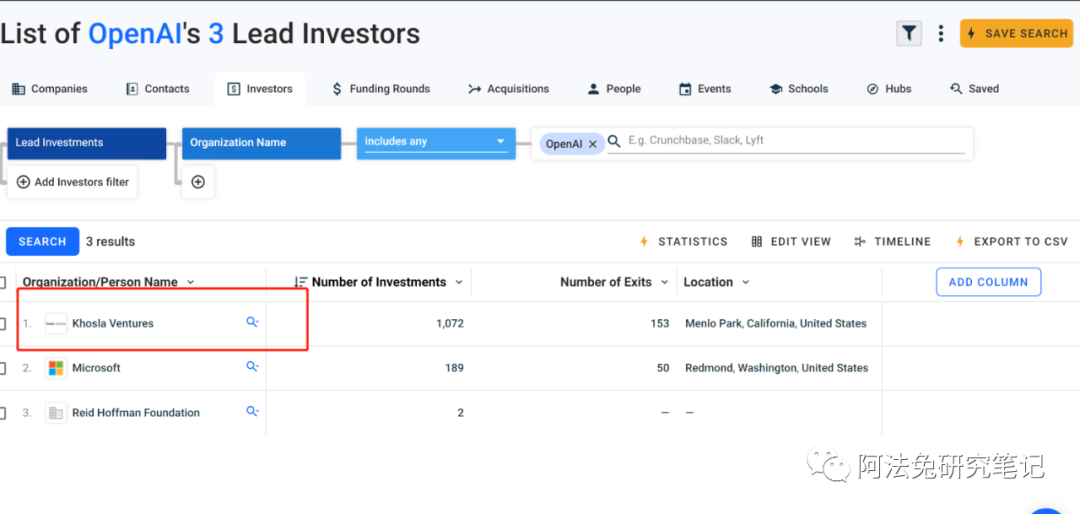The width and height of the screenshot is (1080, 514).
Task: Open the Timeline view
Action: tap(892, 242)
